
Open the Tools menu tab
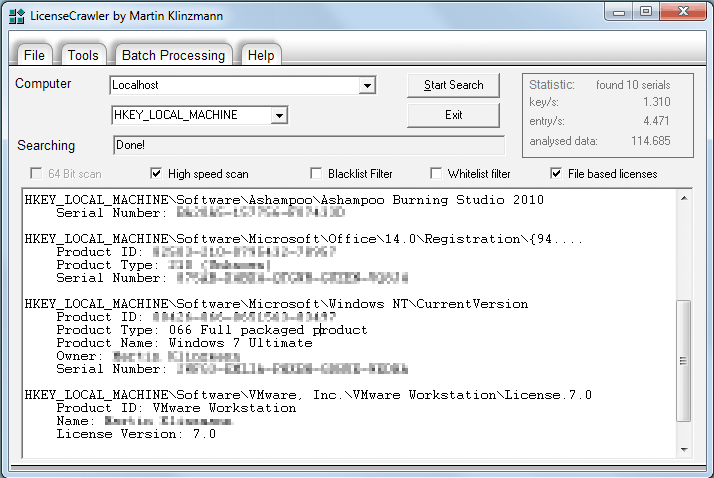(x=83, y=55)
